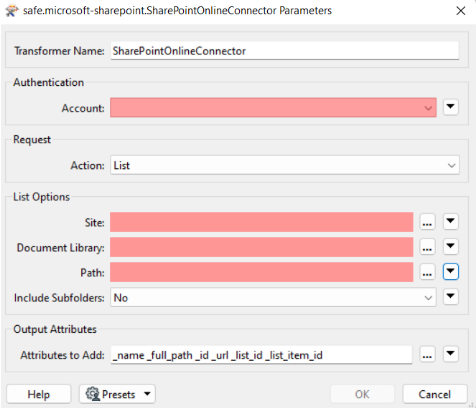Viewport: 476px width, 410px height.
Task: Open the arrow menu beside Path field
Action: pyautogui.click(x=451, y=272)
